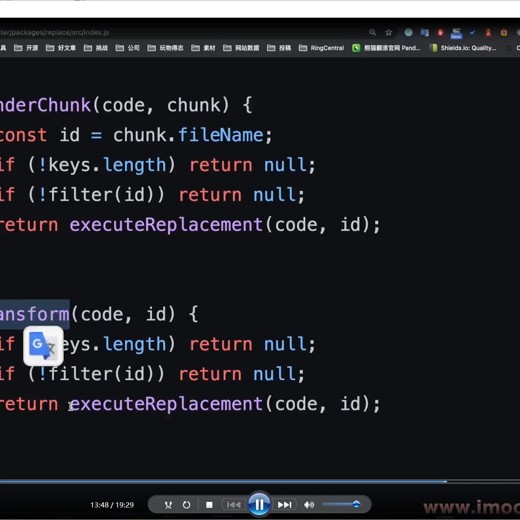The width and height of the screenshot is (520, 520).
Task: Open the 开源 bookmarks folder
Action: (x=26, y=48)
